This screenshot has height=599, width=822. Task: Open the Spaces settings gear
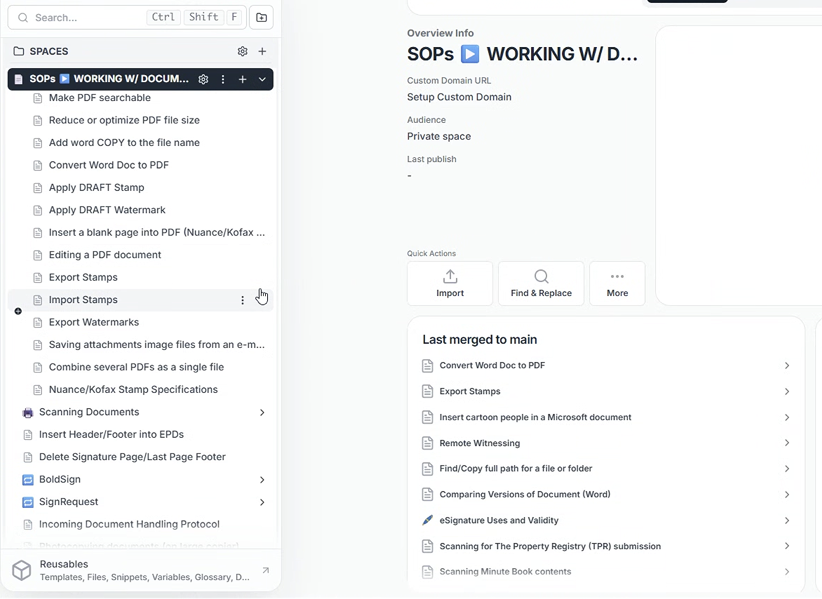(242, 51)
